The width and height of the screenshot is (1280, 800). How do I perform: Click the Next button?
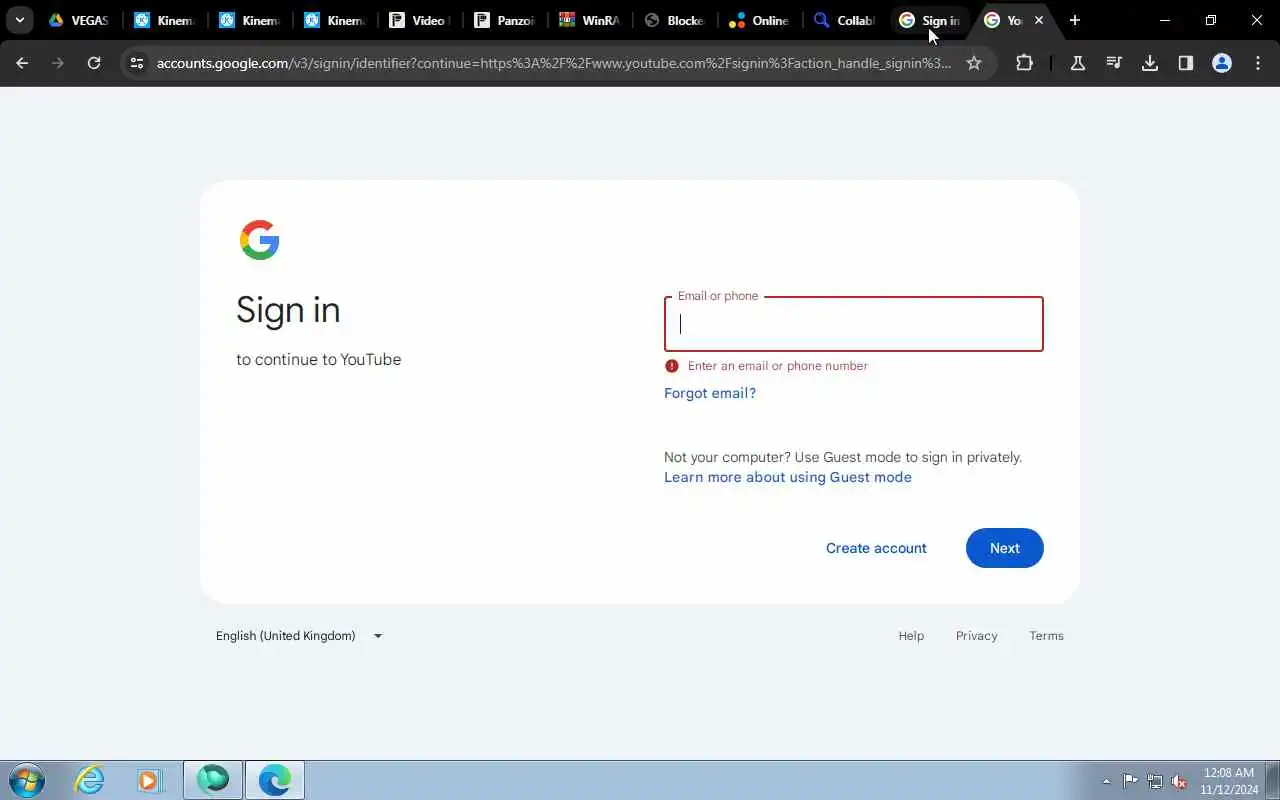point(1005,548)
